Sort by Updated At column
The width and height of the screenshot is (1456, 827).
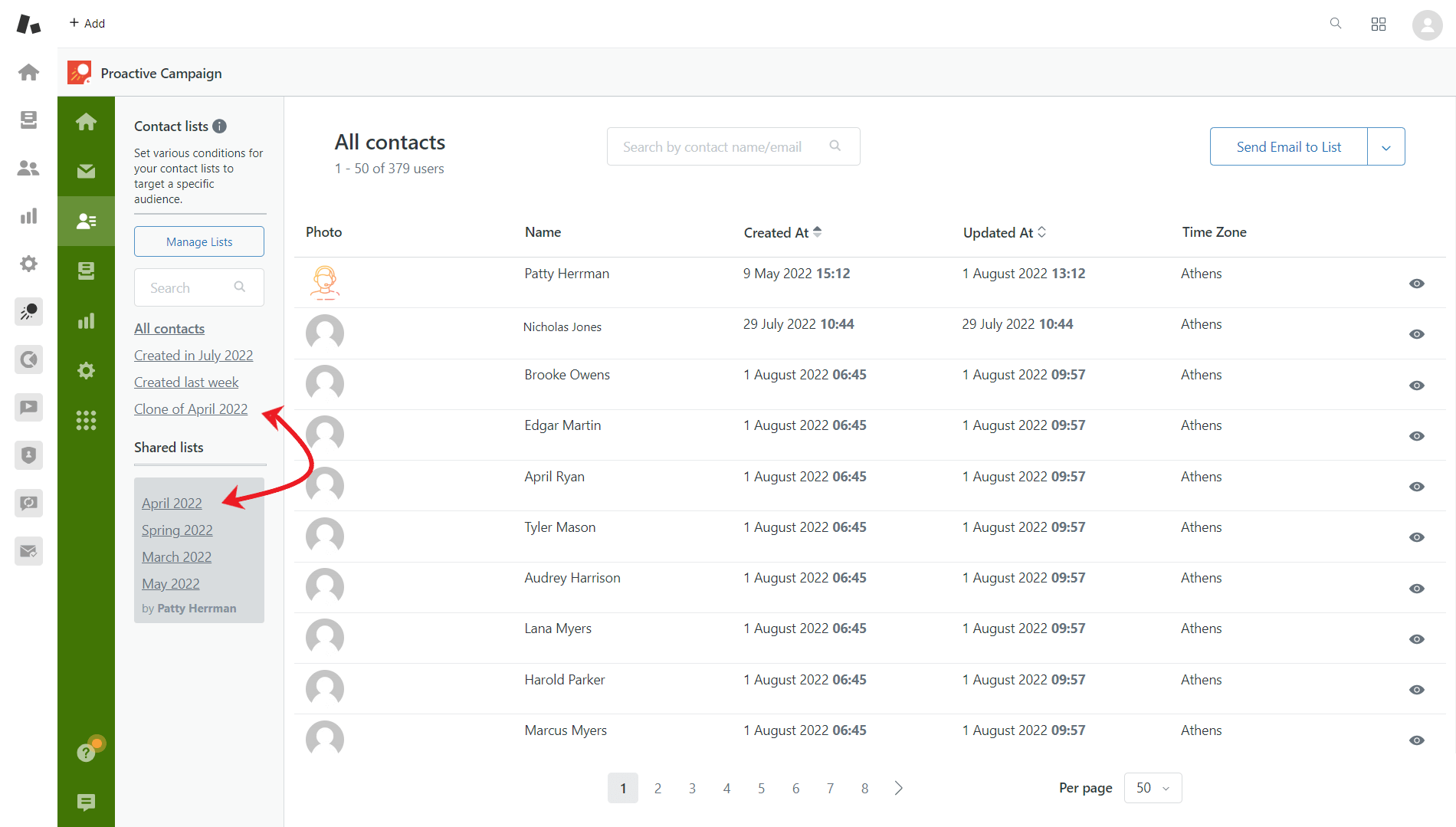tap(1004, 232)
